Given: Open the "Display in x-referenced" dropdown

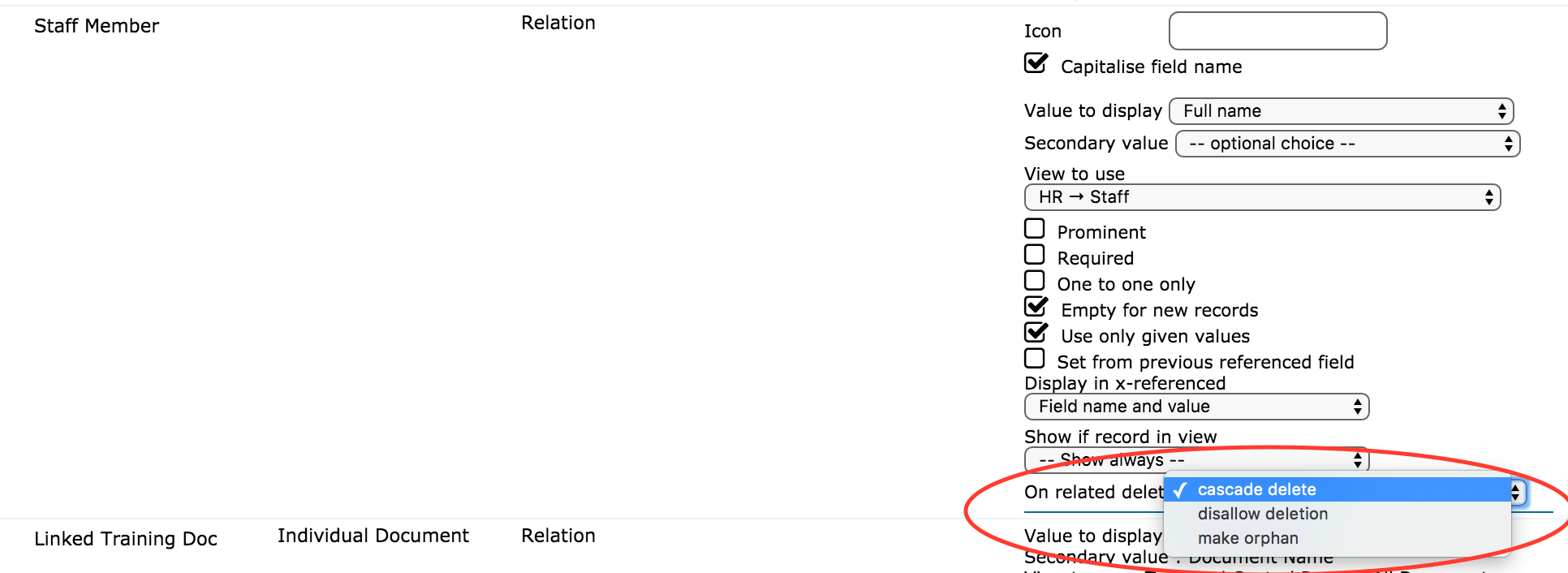Looking at the screenshot, I should (x=1196, y=407).
